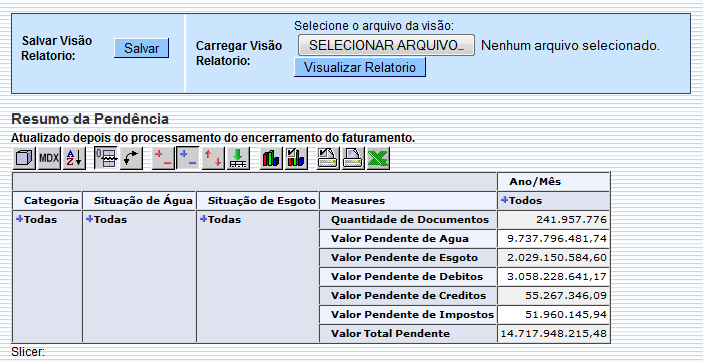Viewport: 703px width, 361px height.
Task: Click the Carregar Visão Relatorio label
Action: [x=239, y=53]
